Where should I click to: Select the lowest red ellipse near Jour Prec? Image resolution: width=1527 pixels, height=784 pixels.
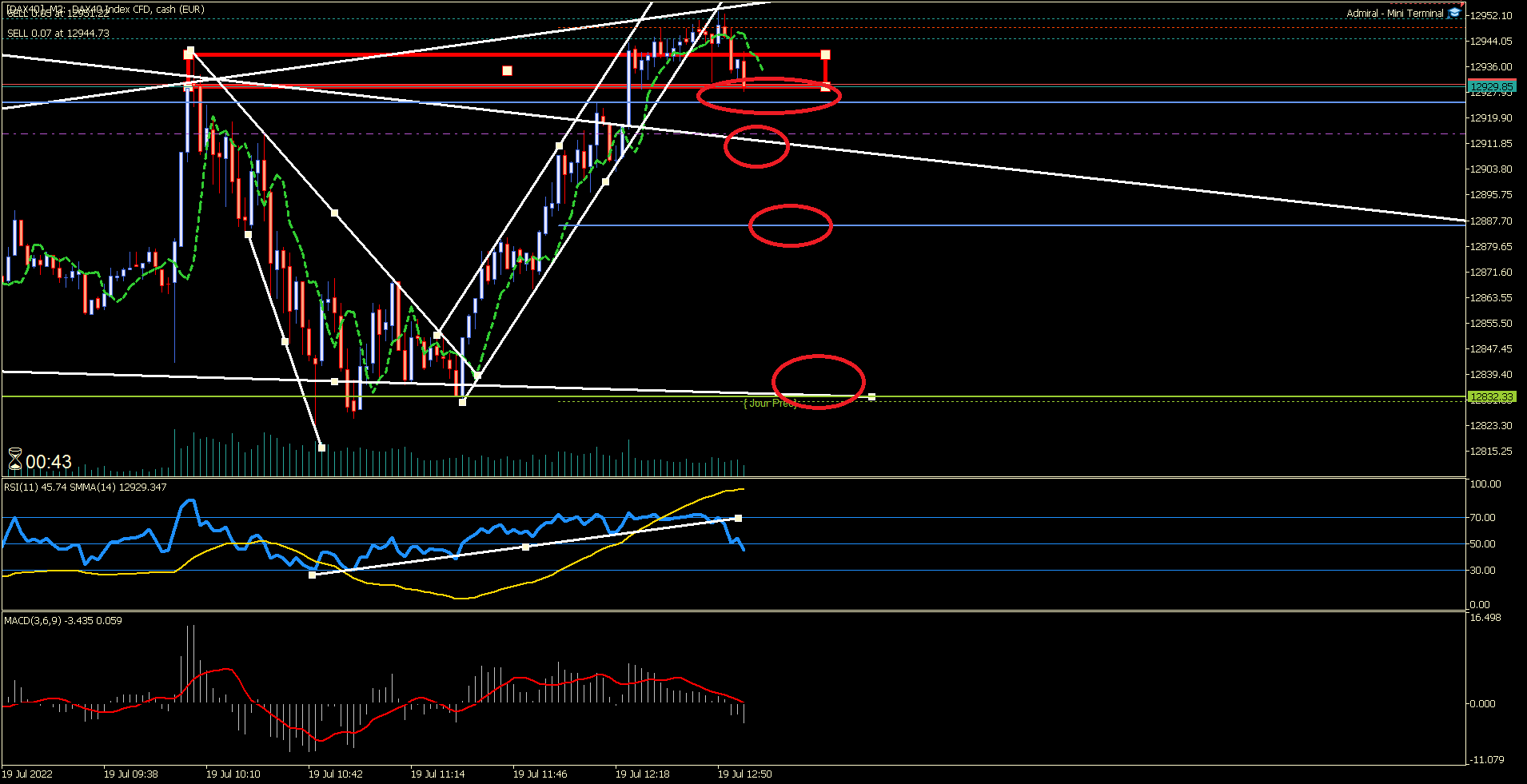click(x=818, y=382)
